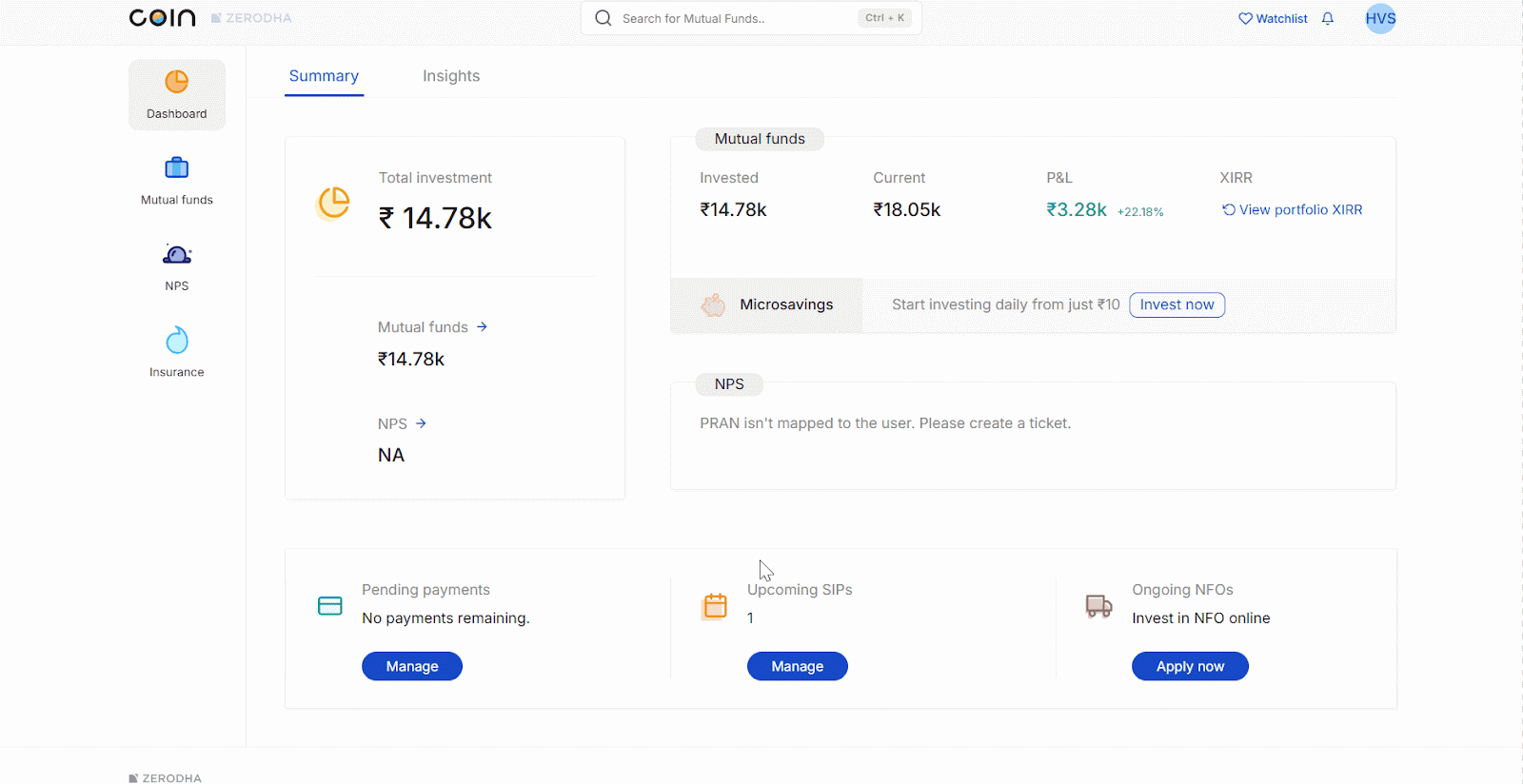
Task: Open the HVS profile avatar
Action: point(1380,19)
